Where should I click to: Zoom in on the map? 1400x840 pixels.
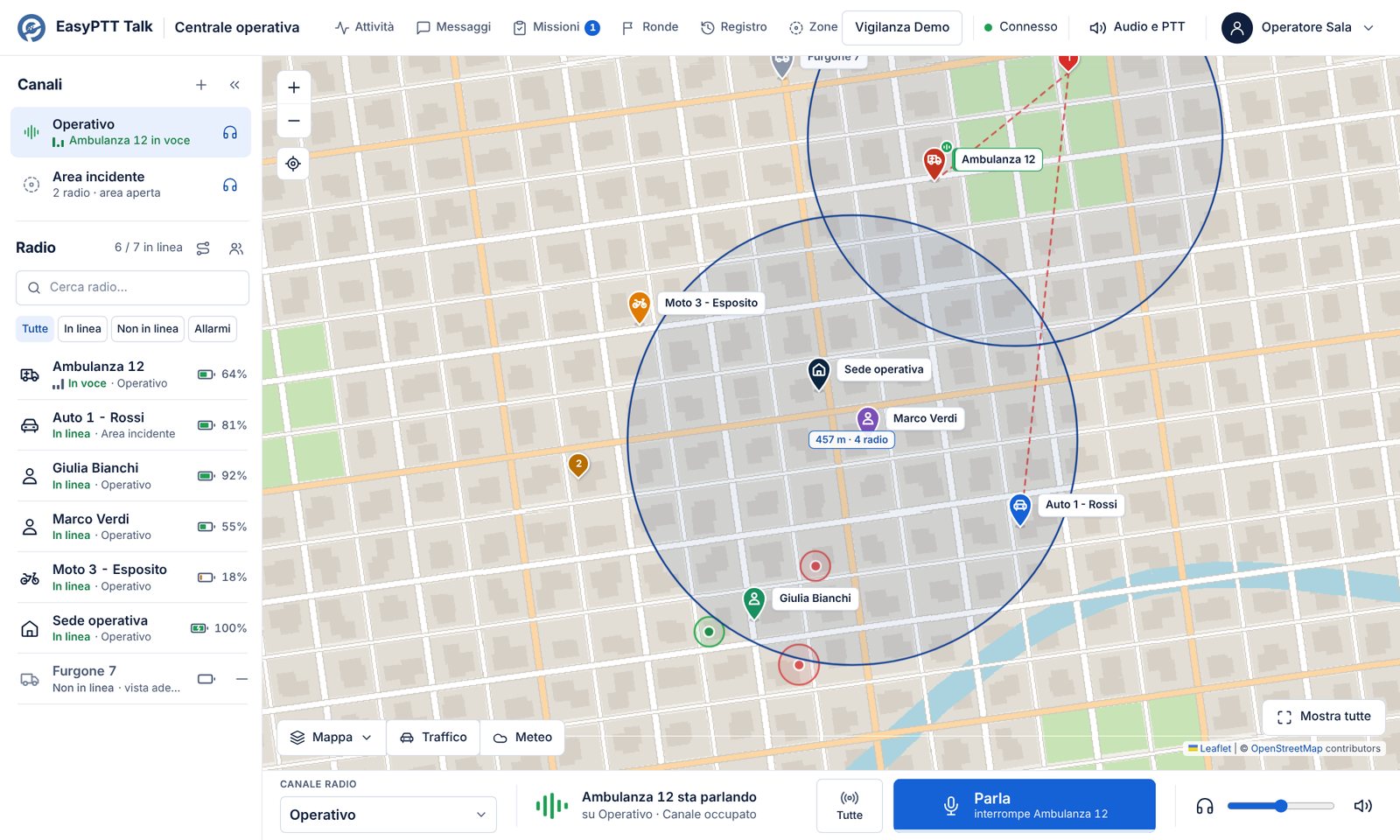tap(294, 87)
